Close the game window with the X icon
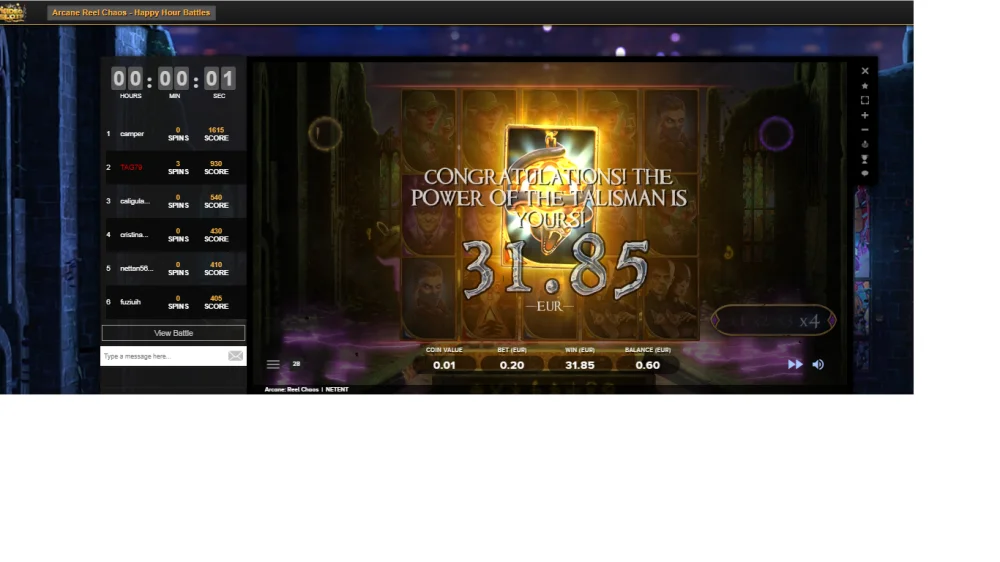 [x=865, y=71]
